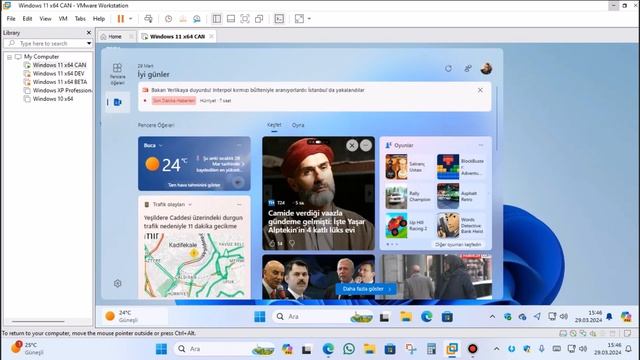Open Oyunlar widget more options
This screenshot has width=640, height=360.
tap(481, 145)
